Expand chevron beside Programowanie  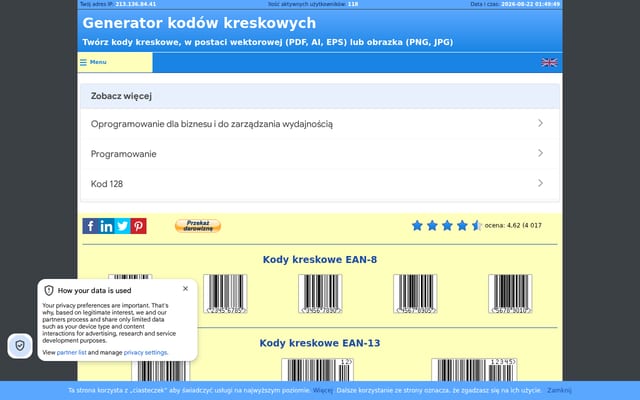[540, 153]
